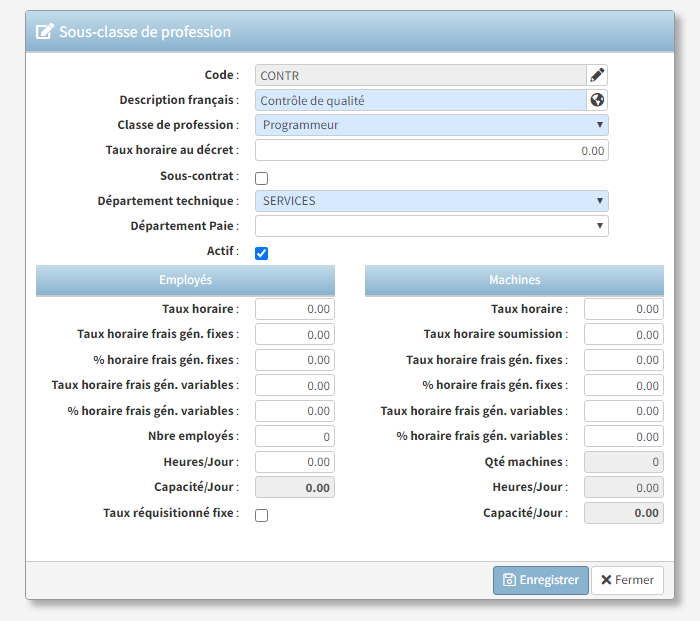Image resolution: width=700 pixels, height=621 pixels.
Task: Focus Employés % horaire frais gén. variables
Action: pos(295,411)
